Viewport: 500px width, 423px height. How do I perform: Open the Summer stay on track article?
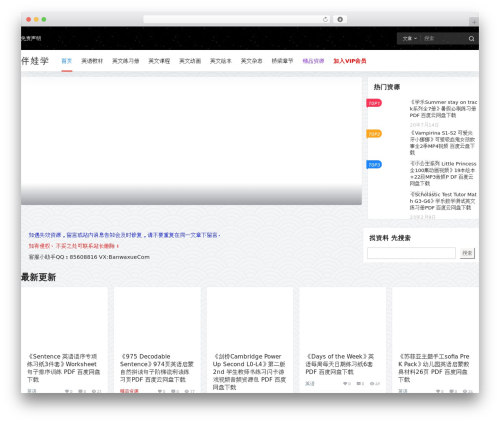(443, 109)
